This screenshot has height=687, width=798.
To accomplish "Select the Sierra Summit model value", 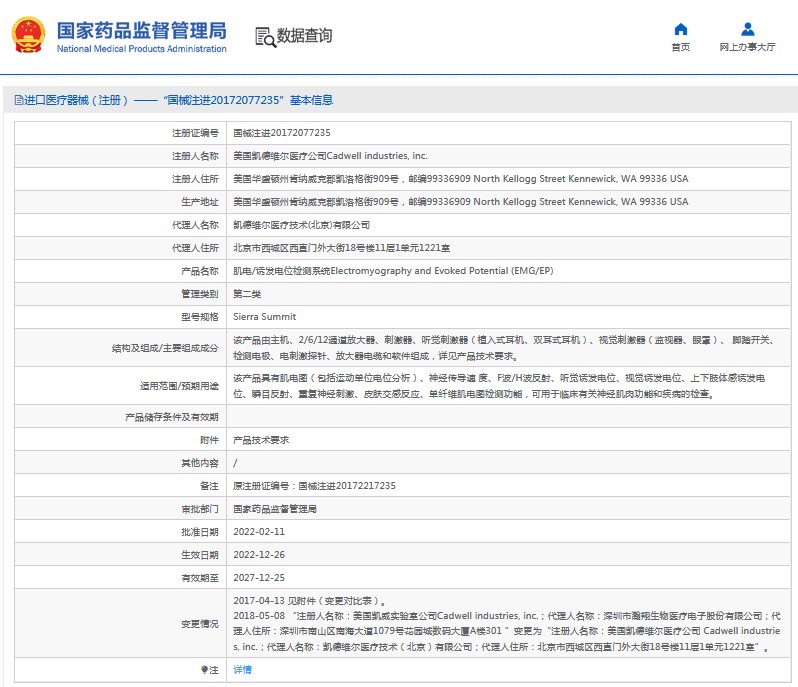I will pos(265,317).
